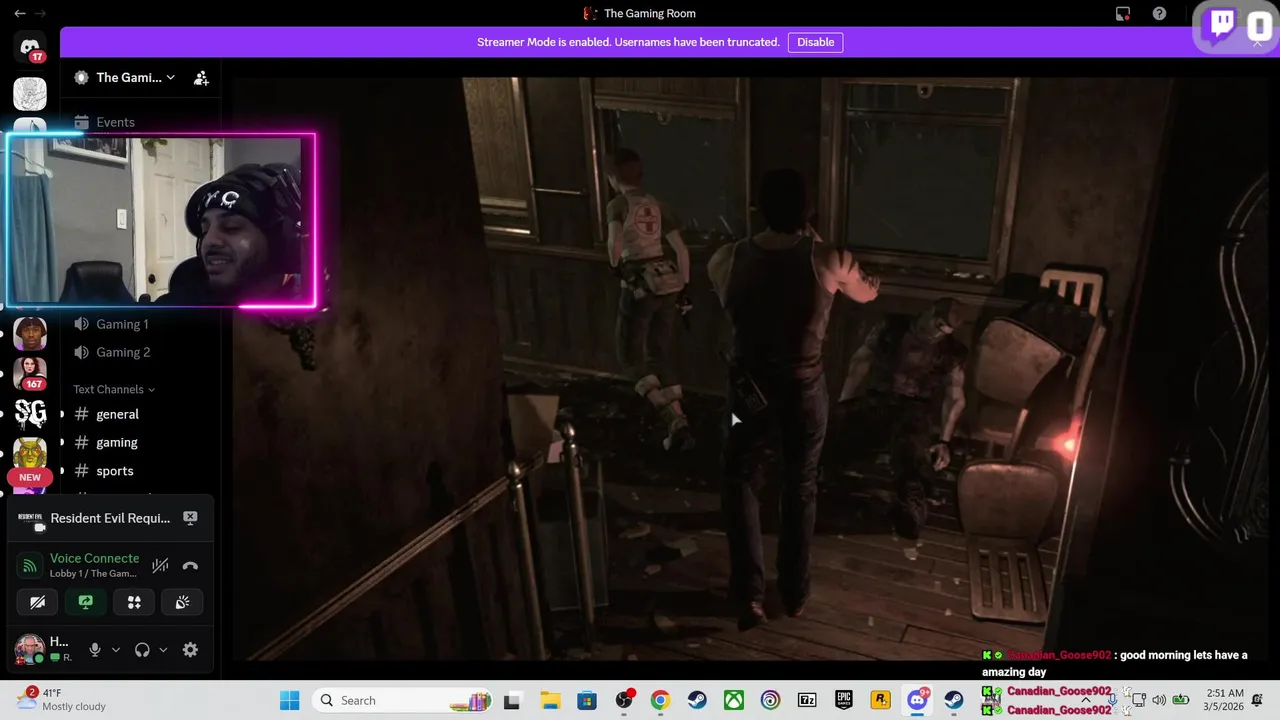Disconnect from voice with hang-up icon
The image size is (1280, 720).
(190, 566)
